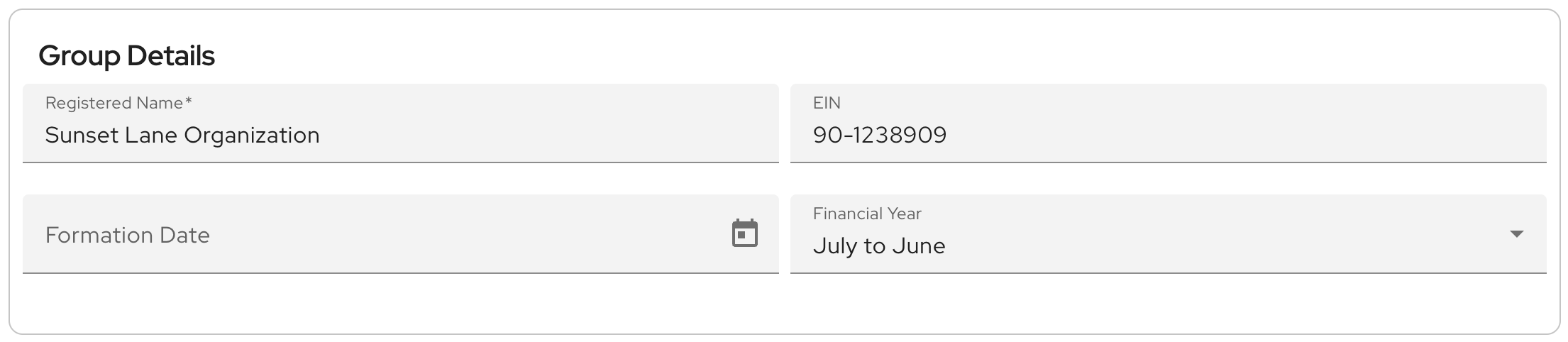Open the Formation Date calendar picker

click(x=744, y=233)
